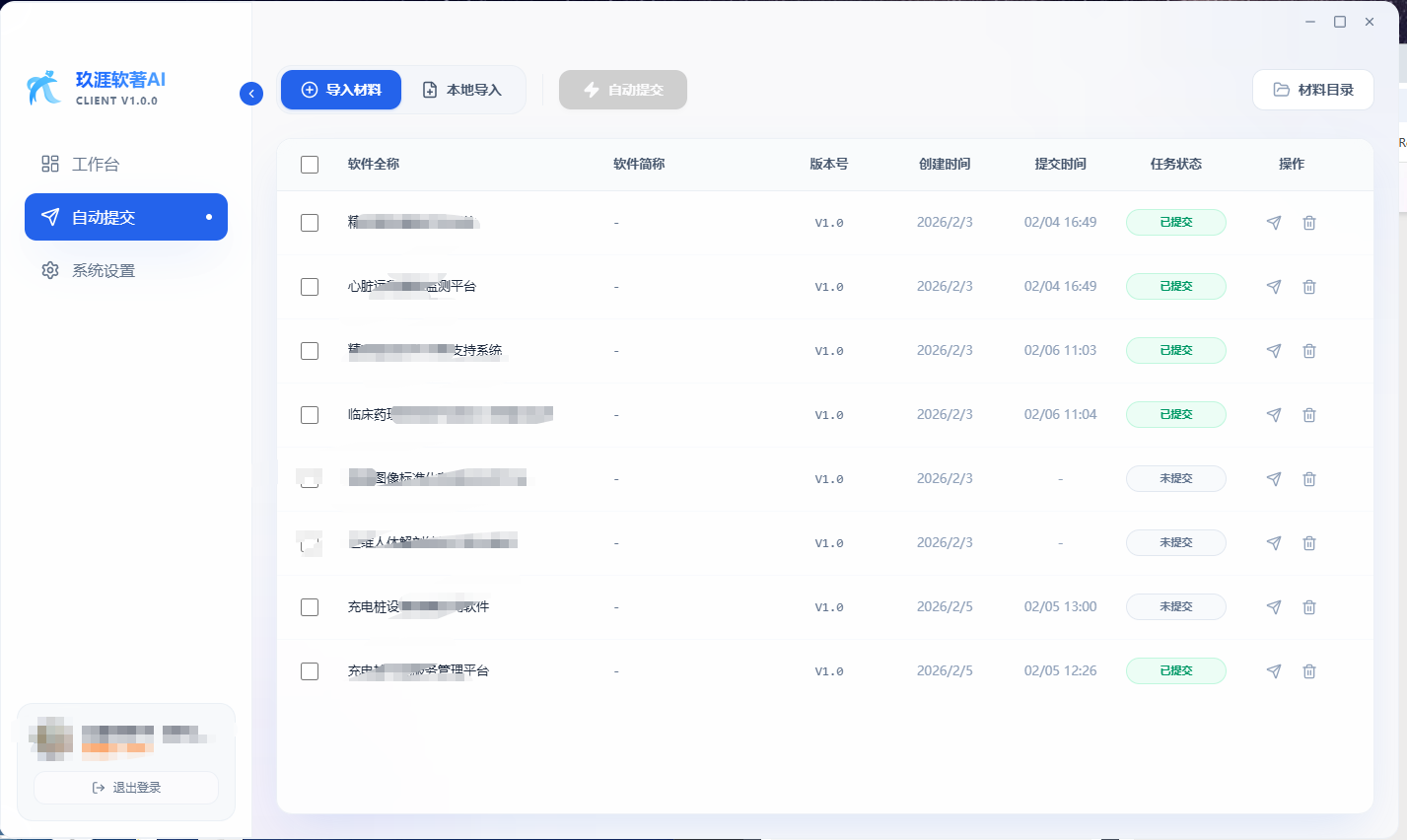Image resolution: width=1407 pixels, height=840 pixels.
Task: Click the paper-plane icon in 自动提交 sidebar entry
Action: [x=50, y=217]
